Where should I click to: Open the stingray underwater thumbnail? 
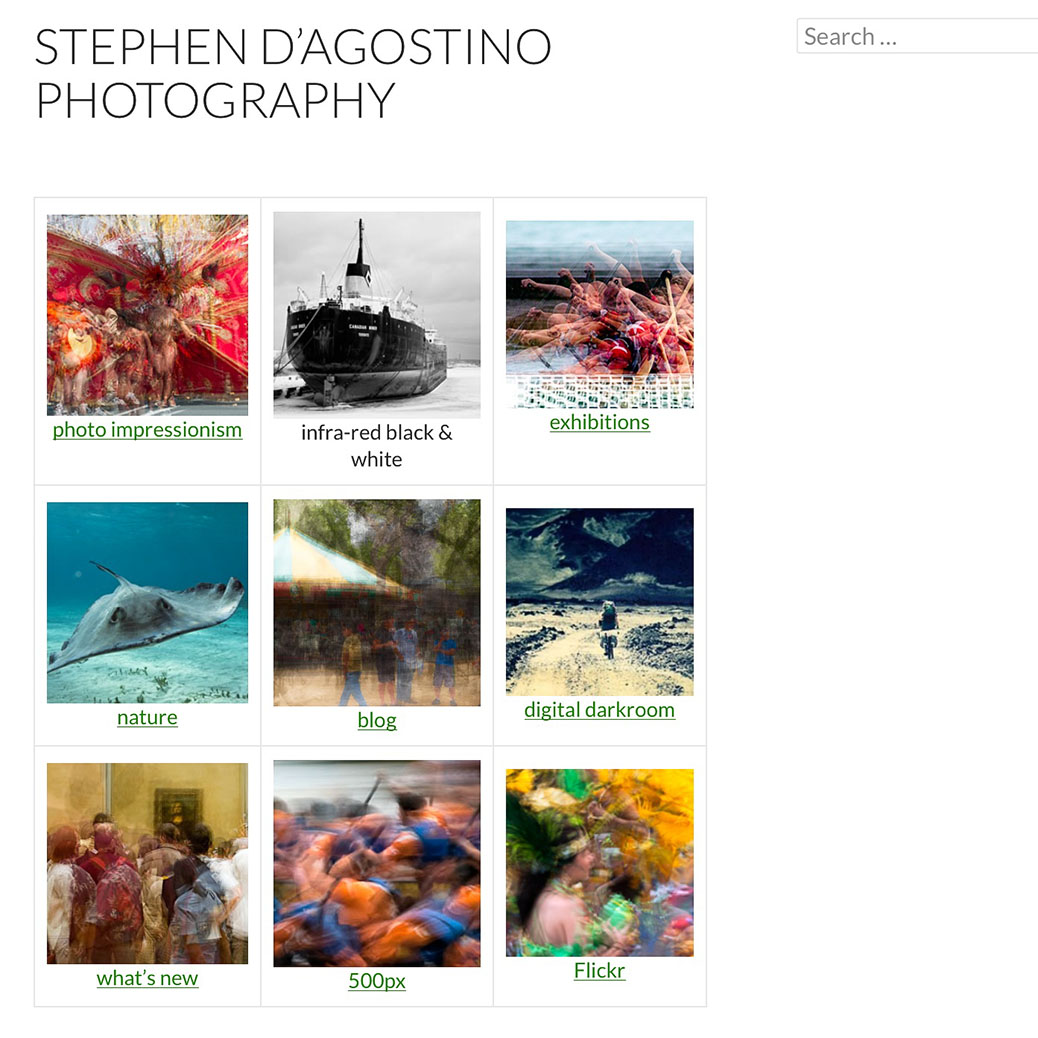point(147,602)
